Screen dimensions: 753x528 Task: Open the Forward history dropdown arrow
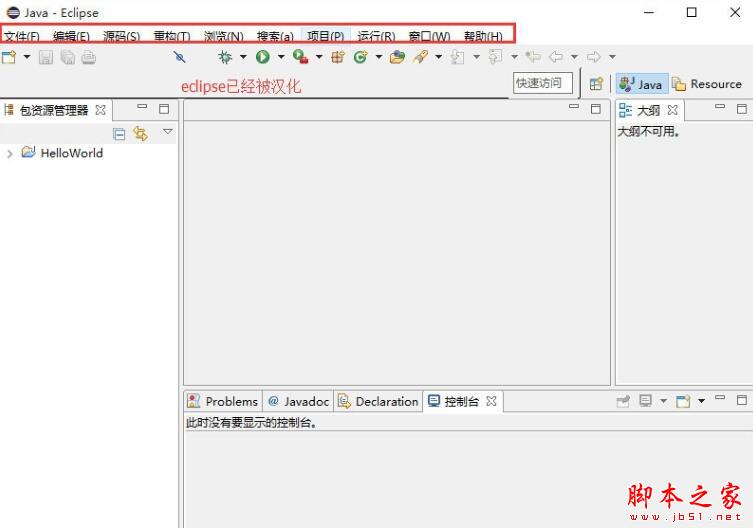(612, 57)
